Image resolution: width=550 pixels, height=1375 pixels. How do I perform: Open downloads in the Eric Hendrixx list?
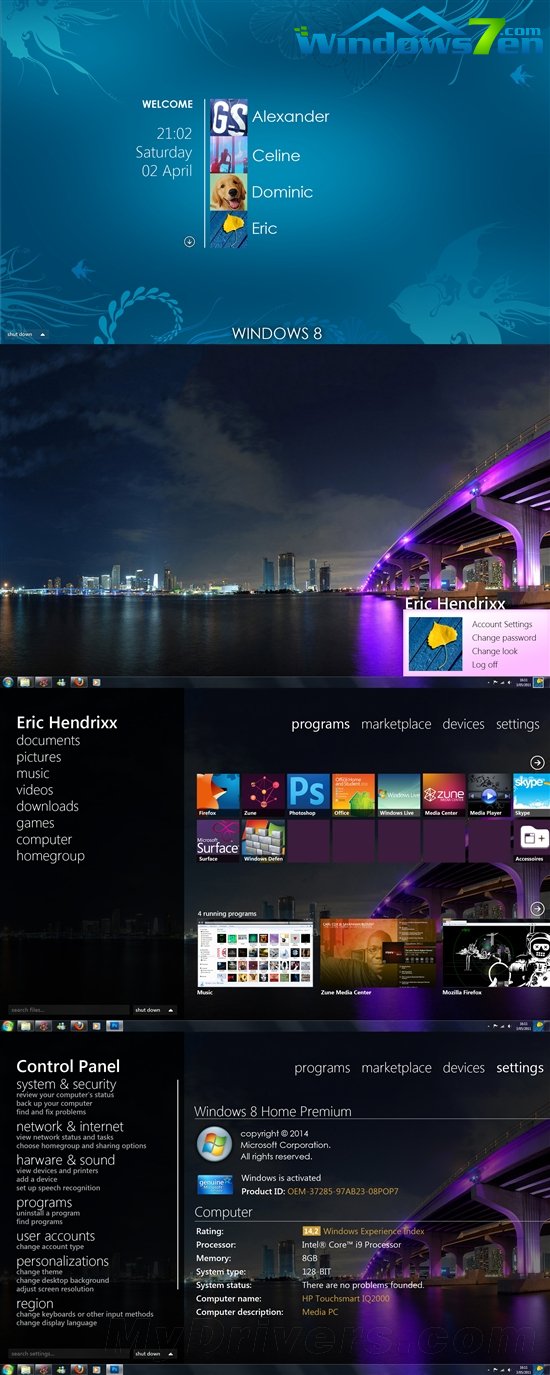click(x=47, y=806)
